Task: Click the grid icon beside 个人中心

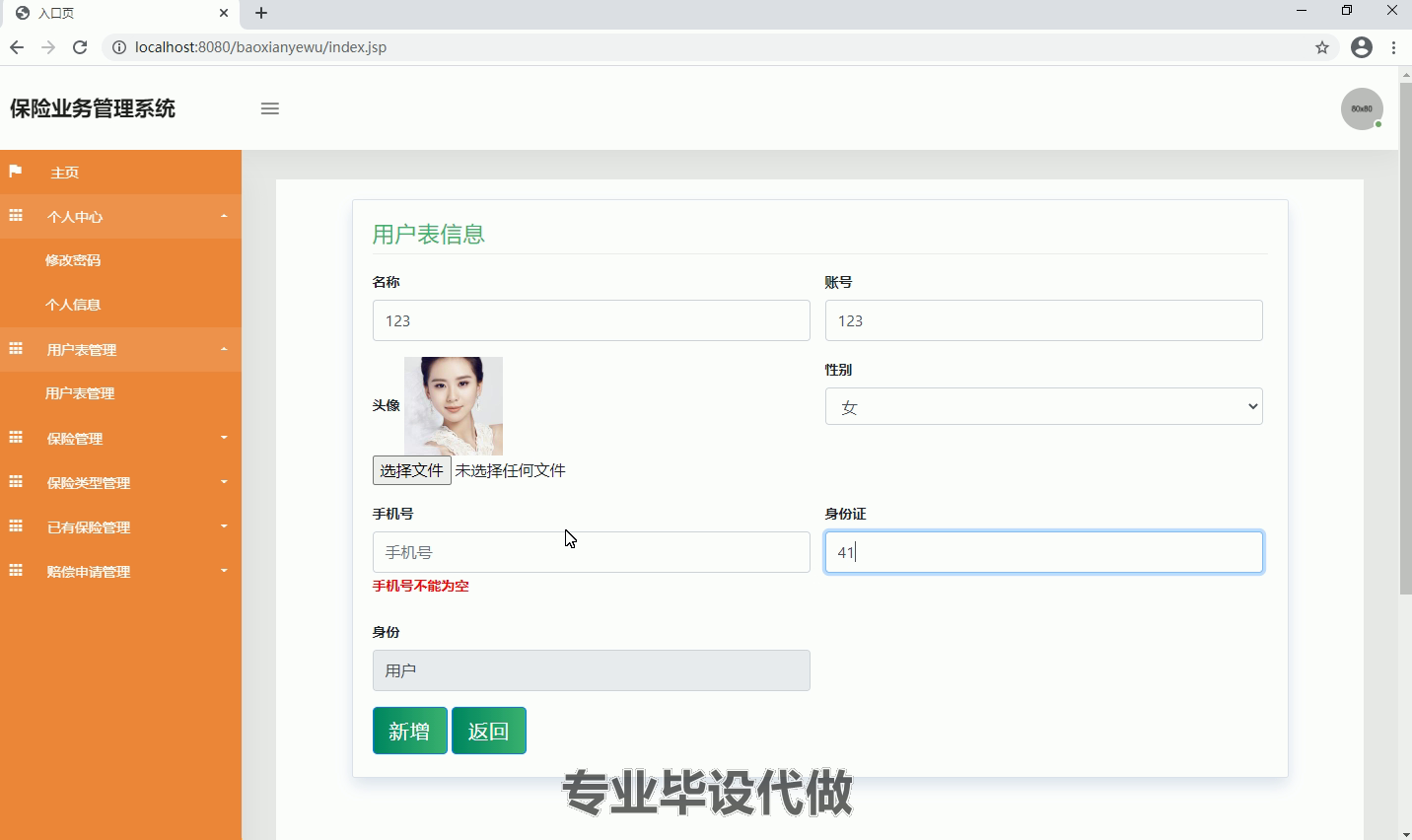Action: point(16,216)
